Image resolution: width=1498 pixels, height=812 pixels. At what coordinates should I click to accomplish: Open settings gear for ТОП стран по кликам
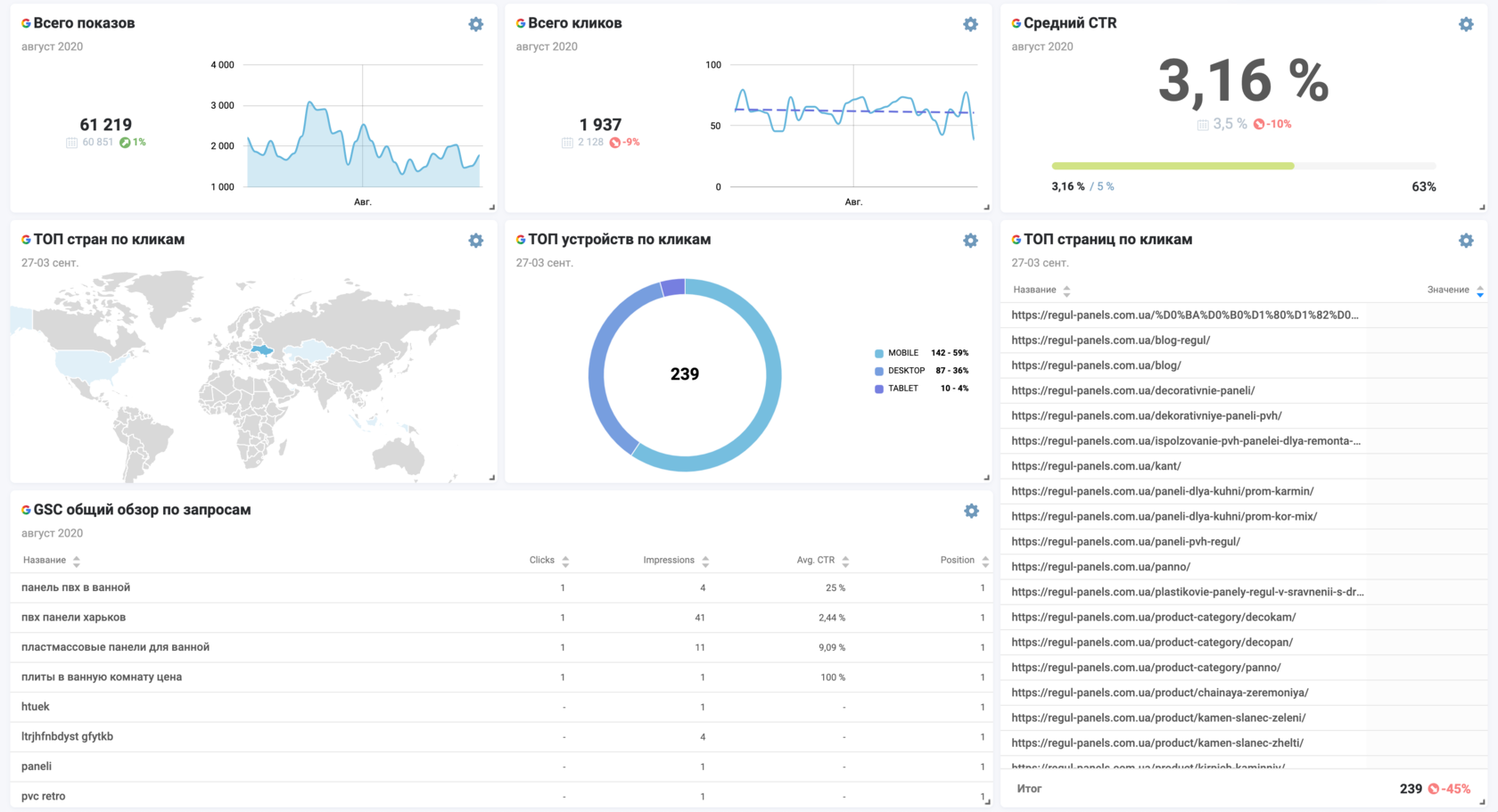476,241
